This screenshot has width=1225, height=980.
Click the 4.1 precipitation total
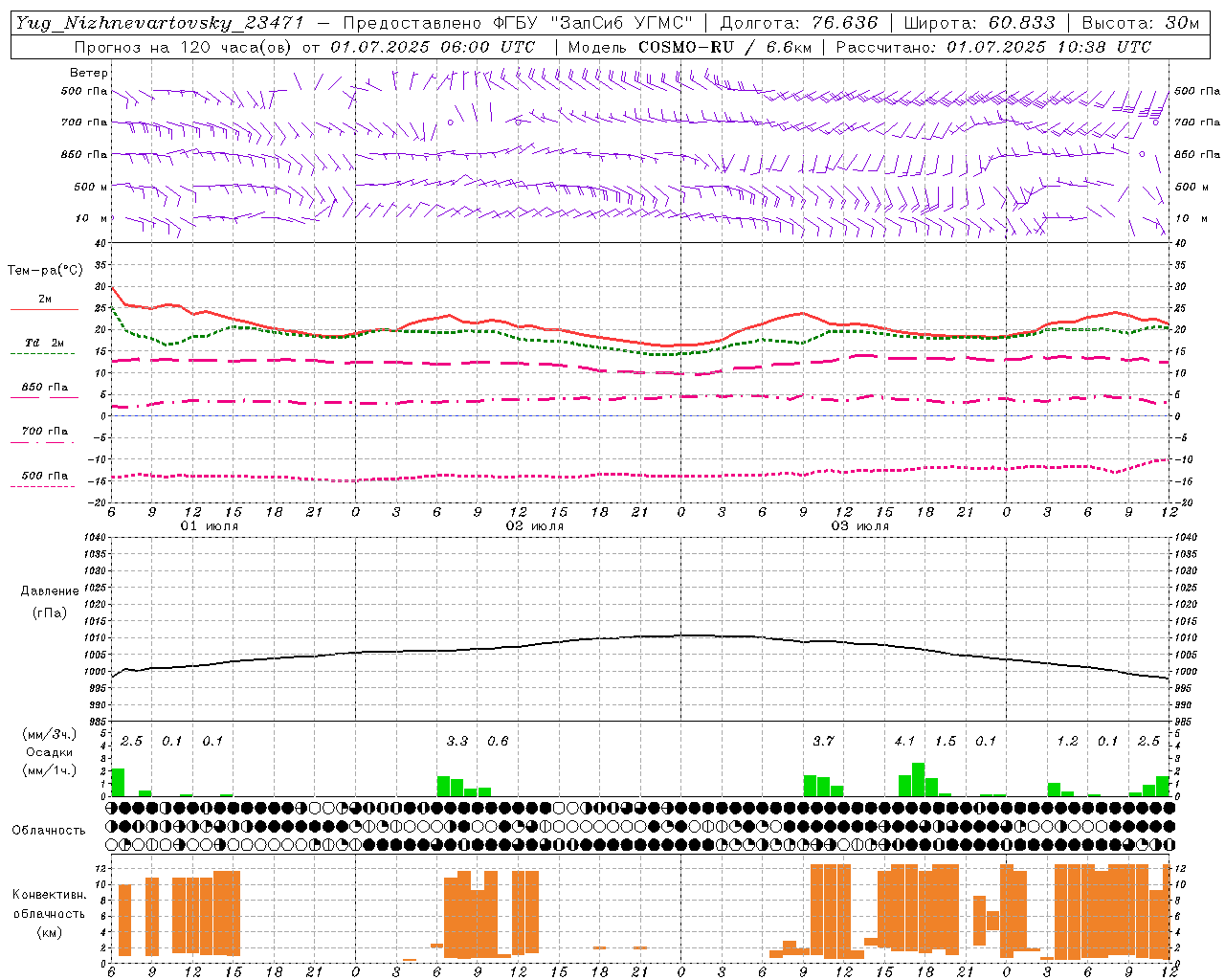[904, 741]
